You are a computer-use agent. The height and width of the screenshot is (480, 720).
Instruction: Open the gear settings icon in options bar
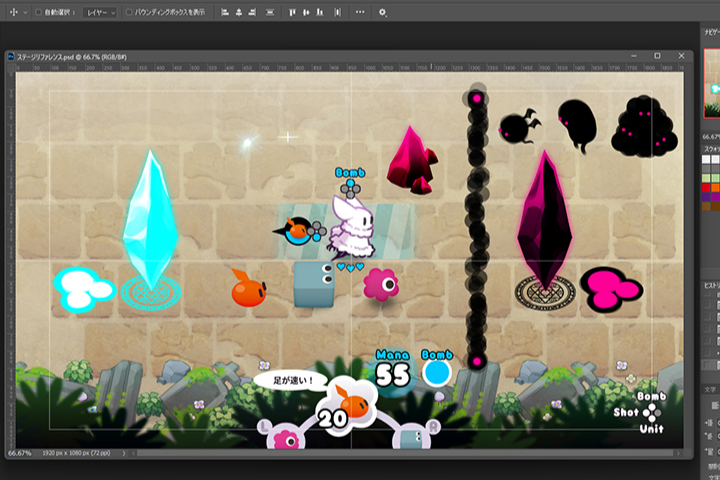[384, 12]
